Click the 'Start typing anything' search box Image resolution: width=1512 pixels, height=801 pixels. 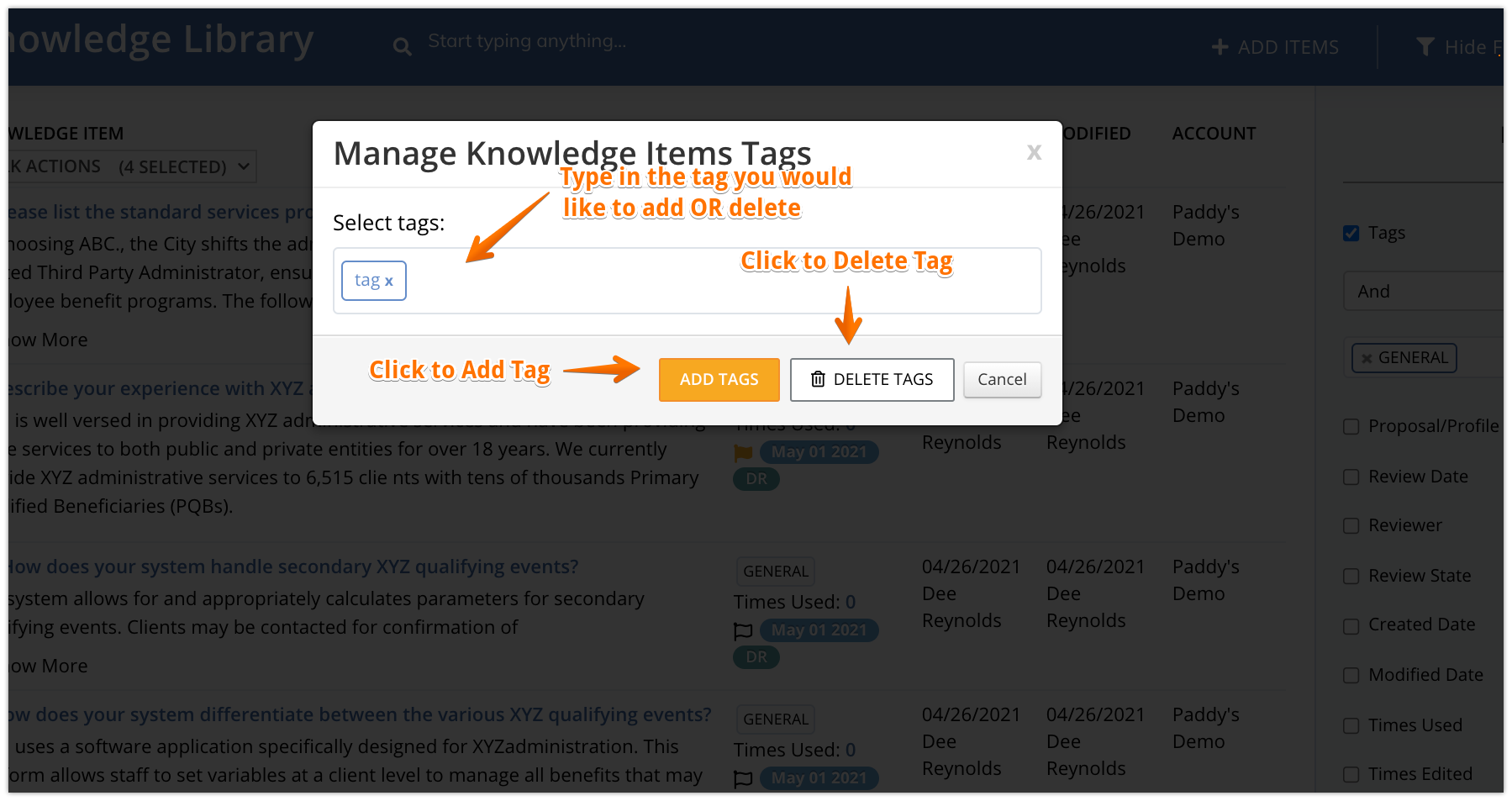coord(527,41)
